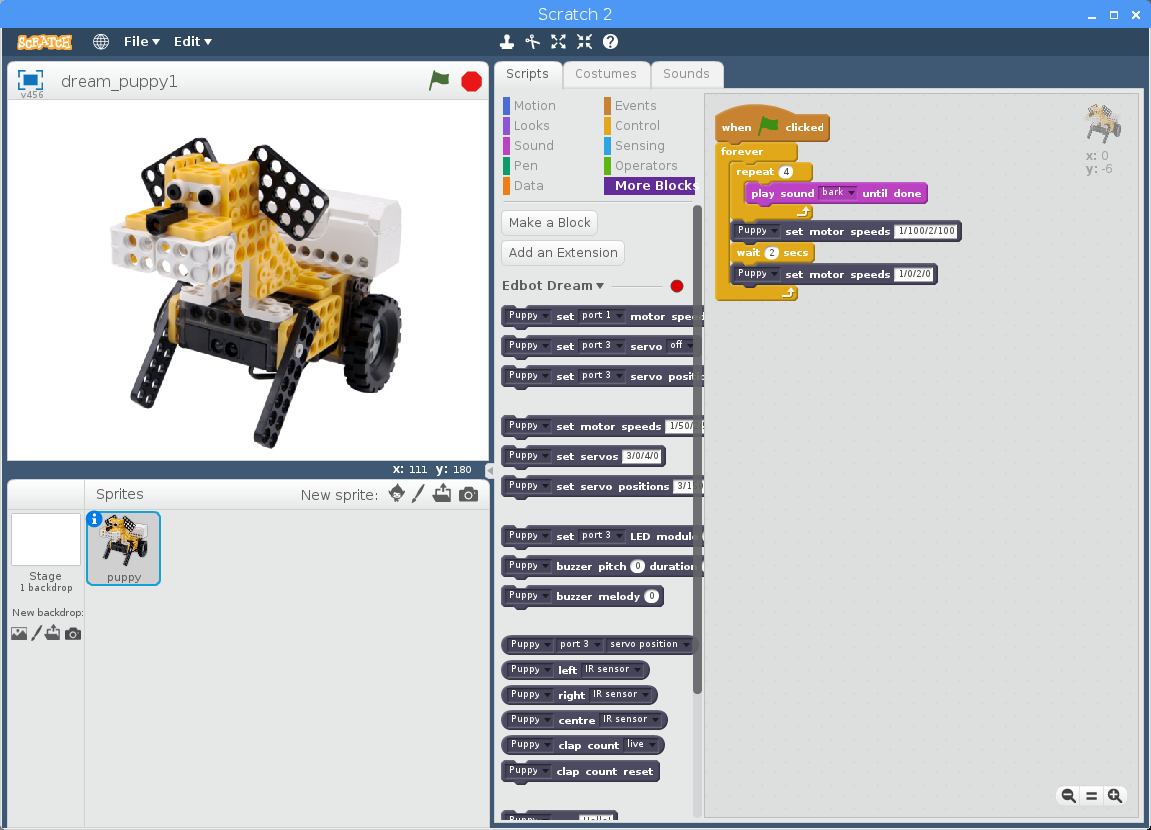Open live dropdown in clap count block
This screenshot has width=1151, height=830.
(641, 744)
